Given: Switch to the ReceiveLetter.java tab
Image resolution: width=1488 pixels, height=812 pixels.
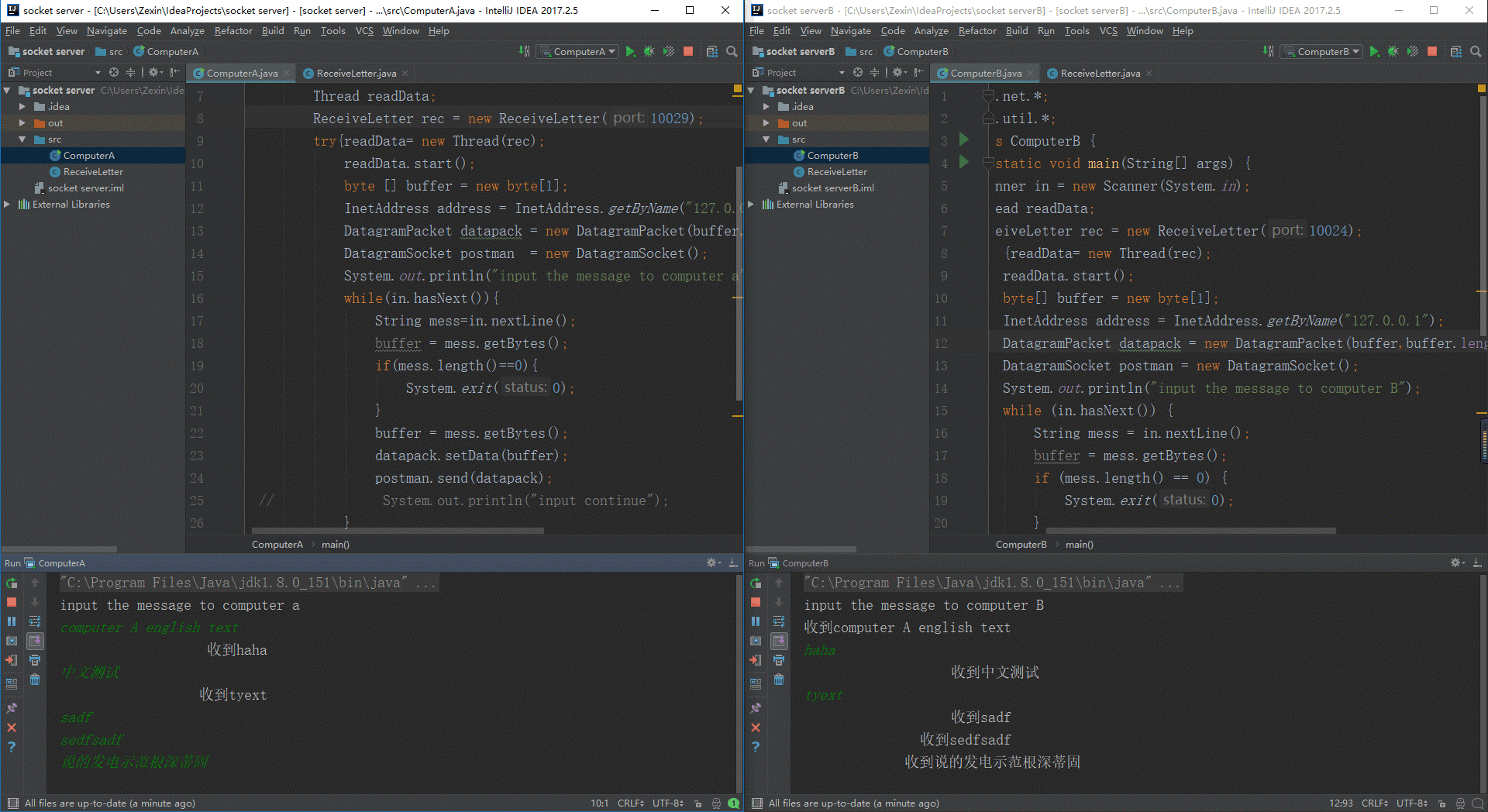Looking at the screenshot, I should (x=353, y=73).
